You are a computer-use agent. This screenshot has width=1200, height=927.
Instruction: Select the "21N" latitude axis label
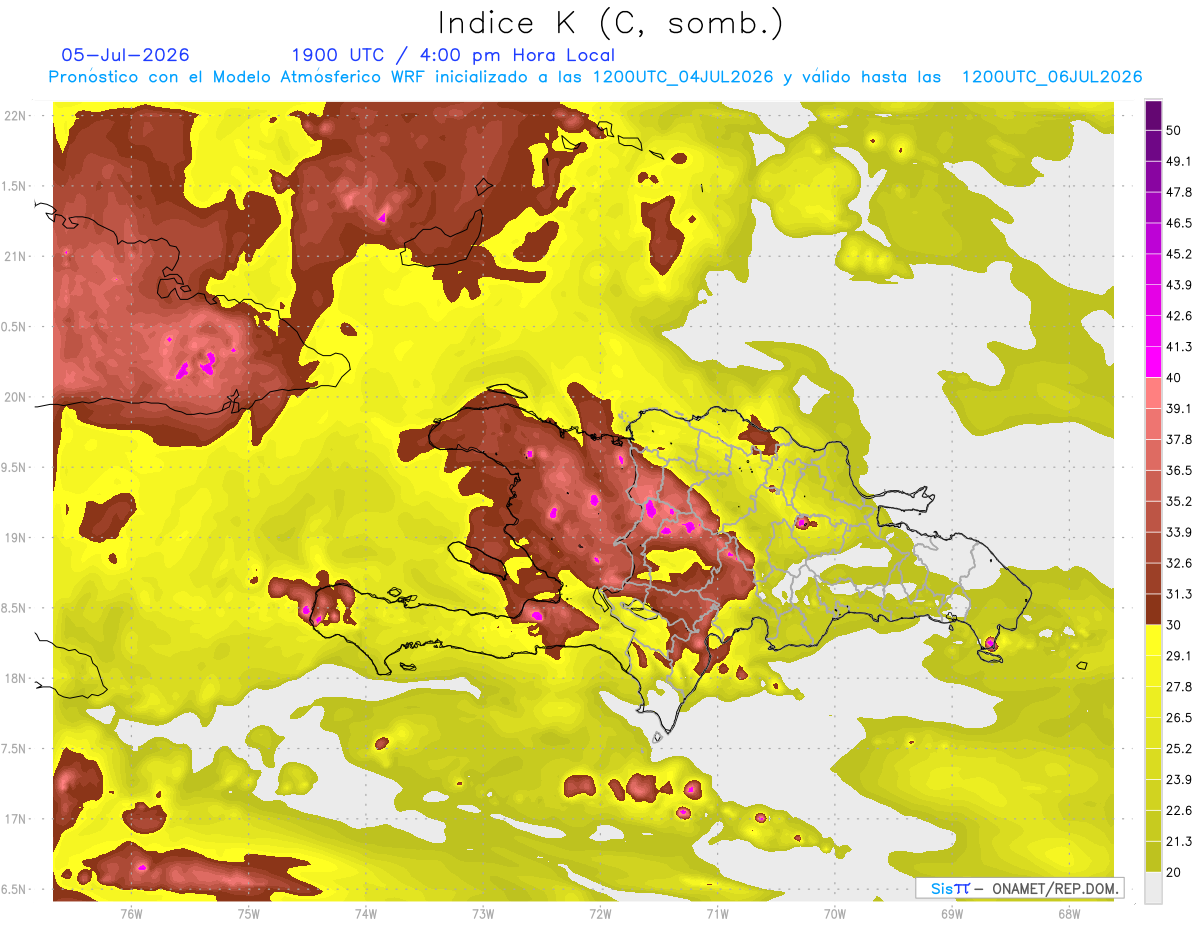[x=15, y=256]
